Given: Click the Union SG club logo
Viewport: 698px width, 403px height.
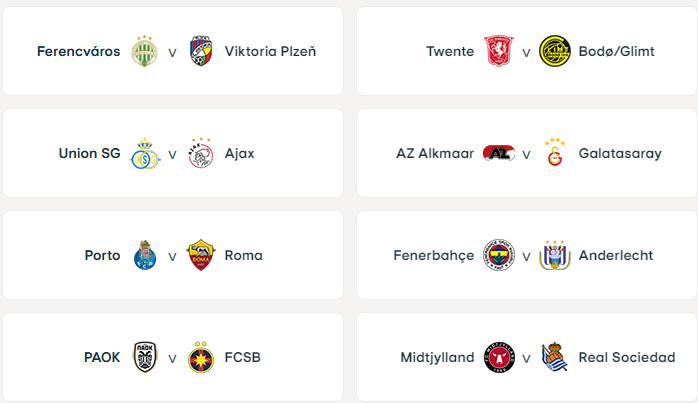Looking at the screenshot, I should [145, 154].
